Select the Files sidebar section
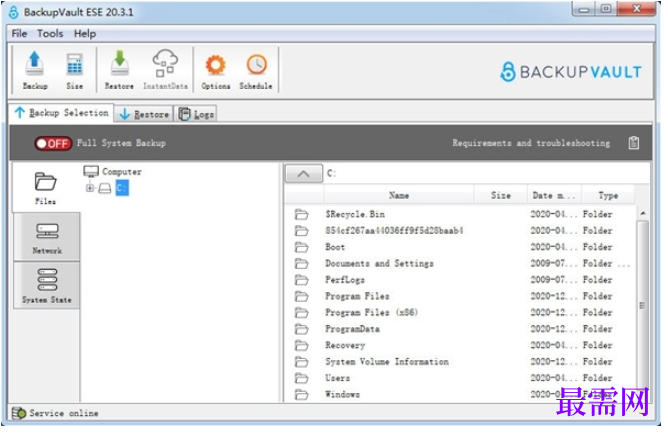 46,188
